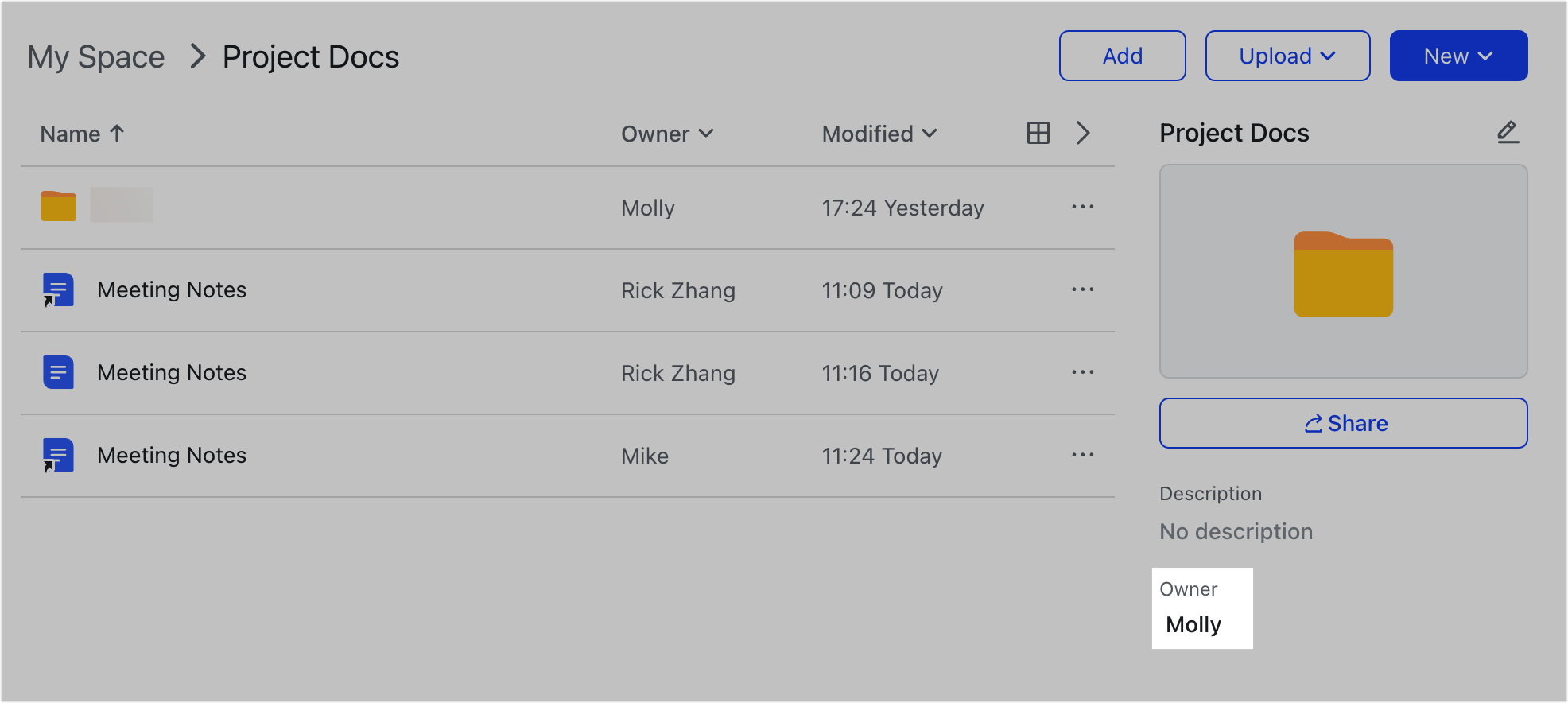Screen dimensions: 1568x703
Task: Open the New dropdown button
Action: 1458,56
